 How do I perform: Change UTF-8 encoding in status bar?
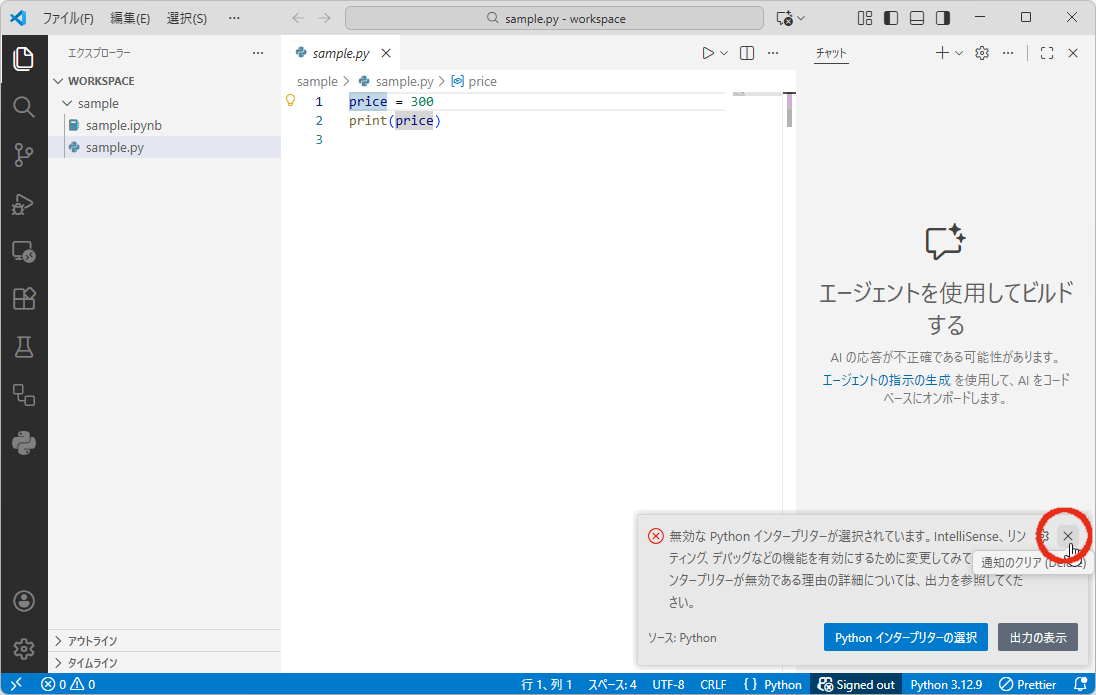(x=668, y=684)
